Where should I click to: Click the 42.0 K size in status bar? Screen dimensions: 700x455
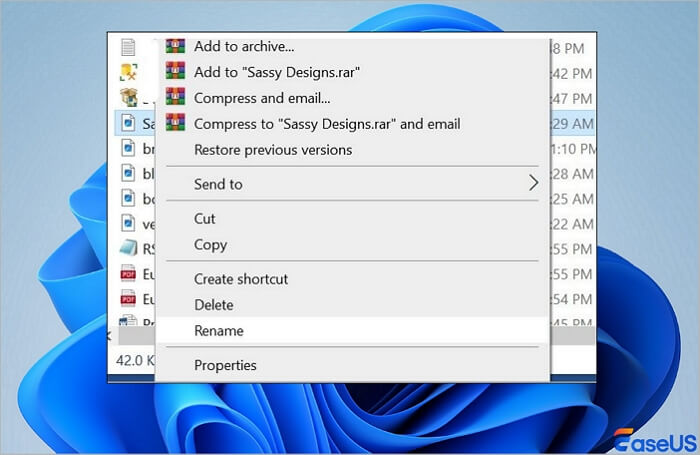135,360
